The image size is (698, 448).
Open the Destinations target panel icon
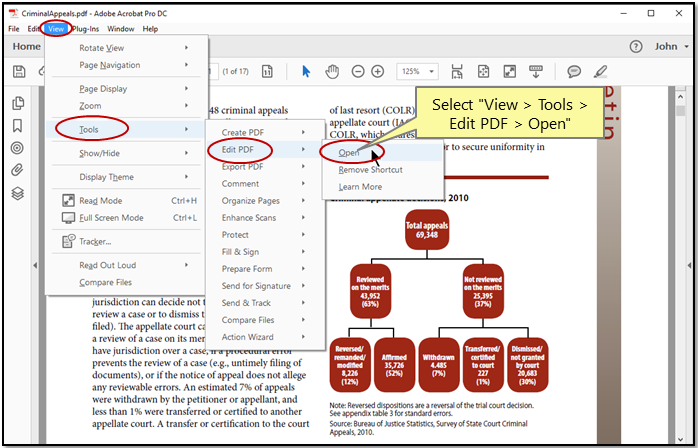click(x=17, y=148)
